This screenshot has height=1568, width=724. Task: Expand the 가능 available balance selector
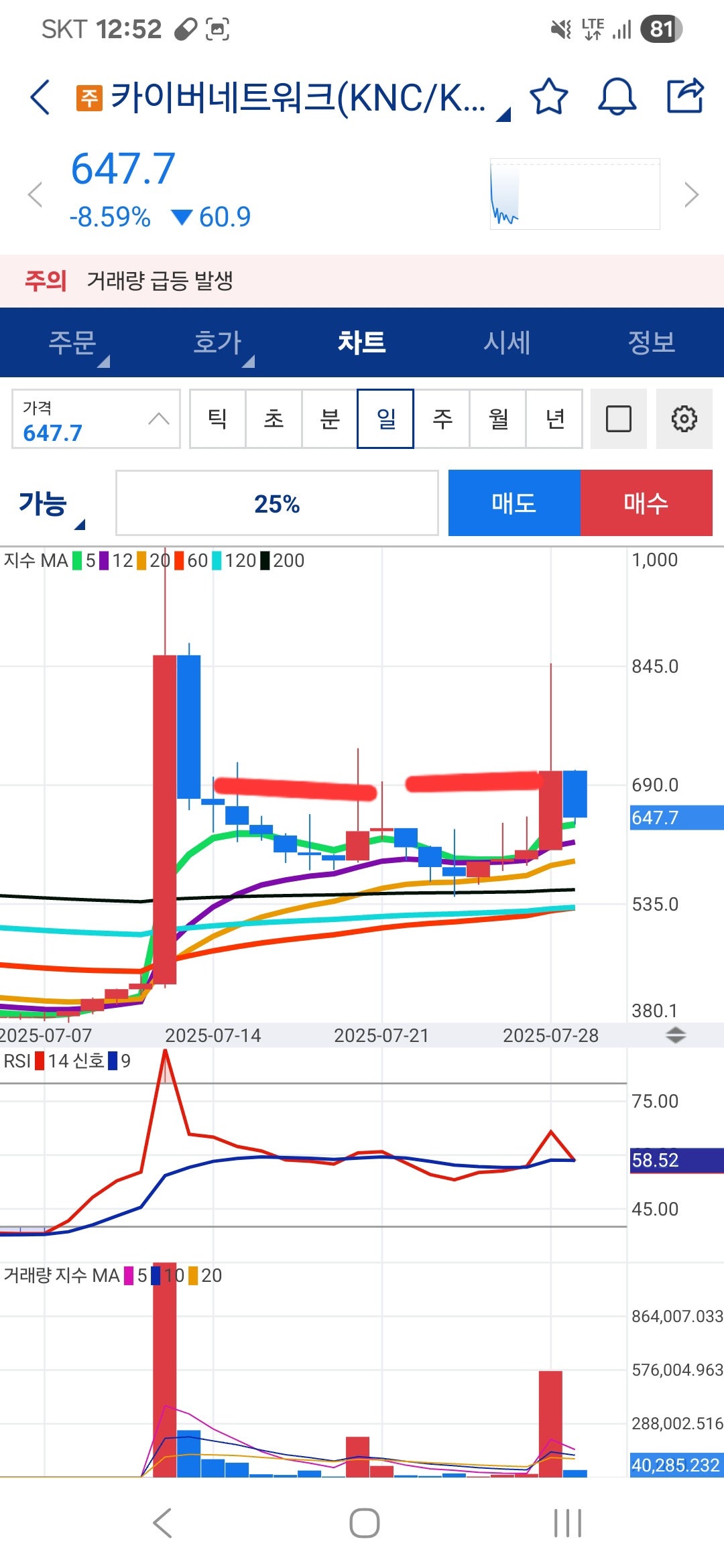tap(51, 504)
